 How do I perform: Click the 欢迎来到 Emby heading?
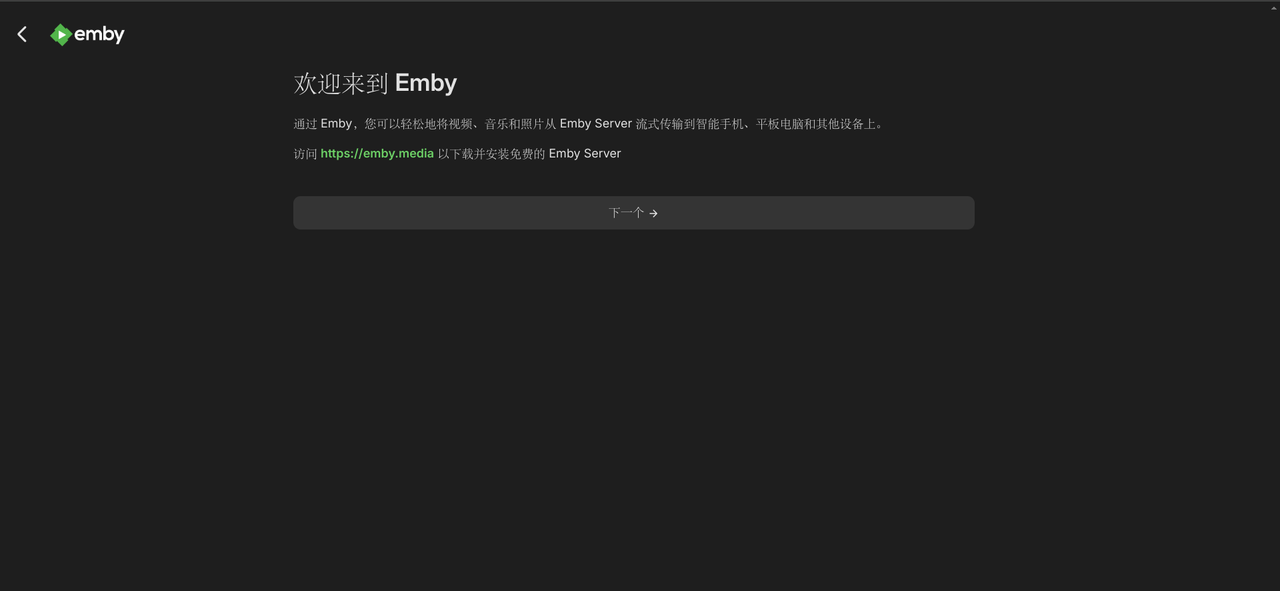coord(375,83)
